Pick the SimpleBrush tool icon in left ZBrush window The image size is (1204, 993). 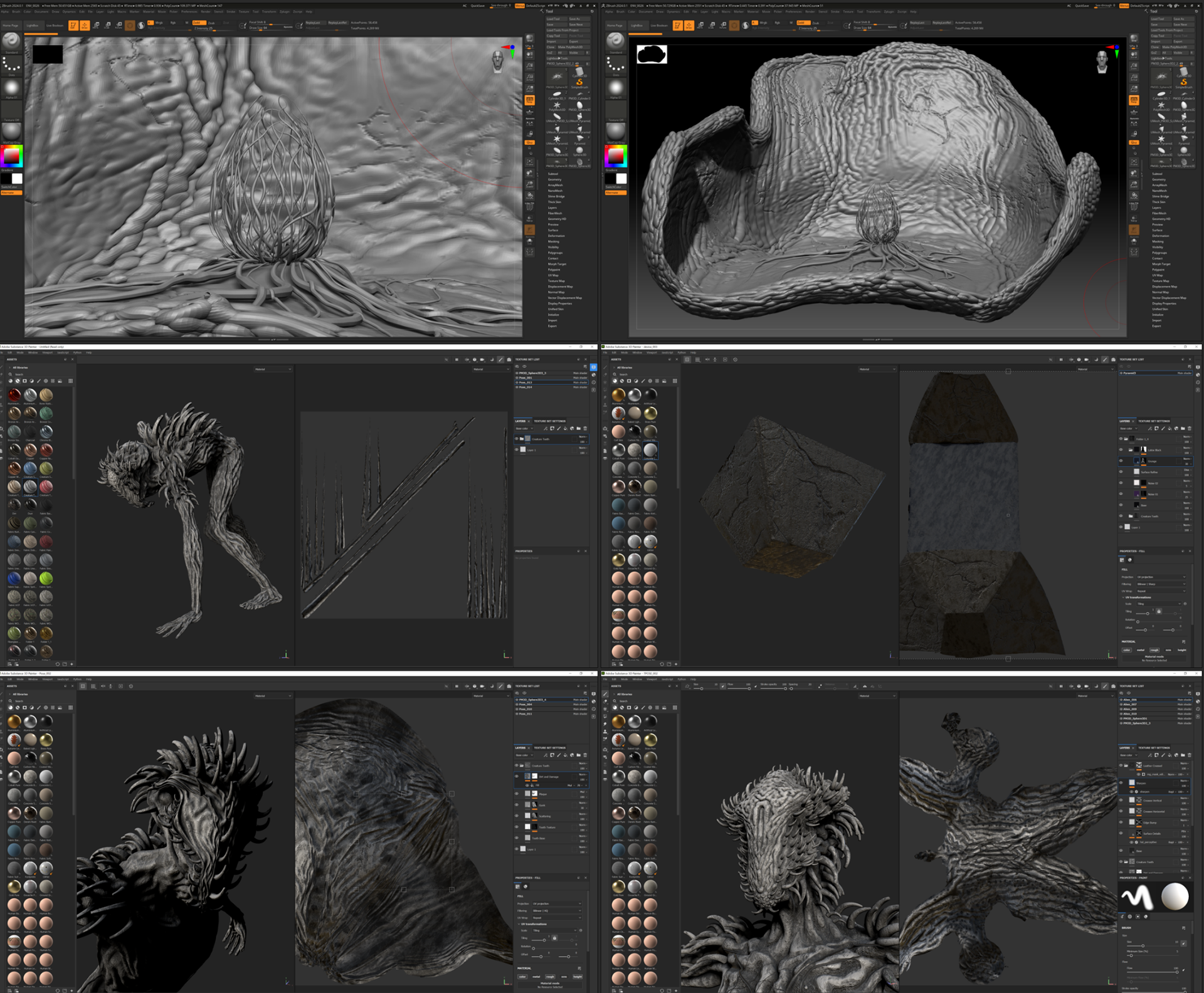tap(579, 81)
